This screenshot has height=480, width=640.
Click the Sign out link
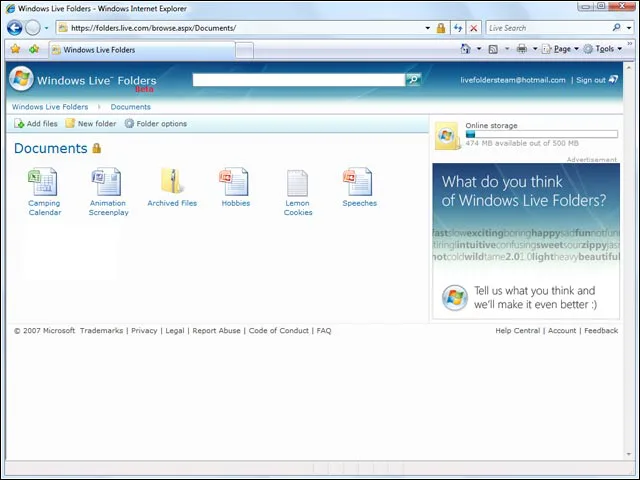pyautogui.click(x=597, y=80)
